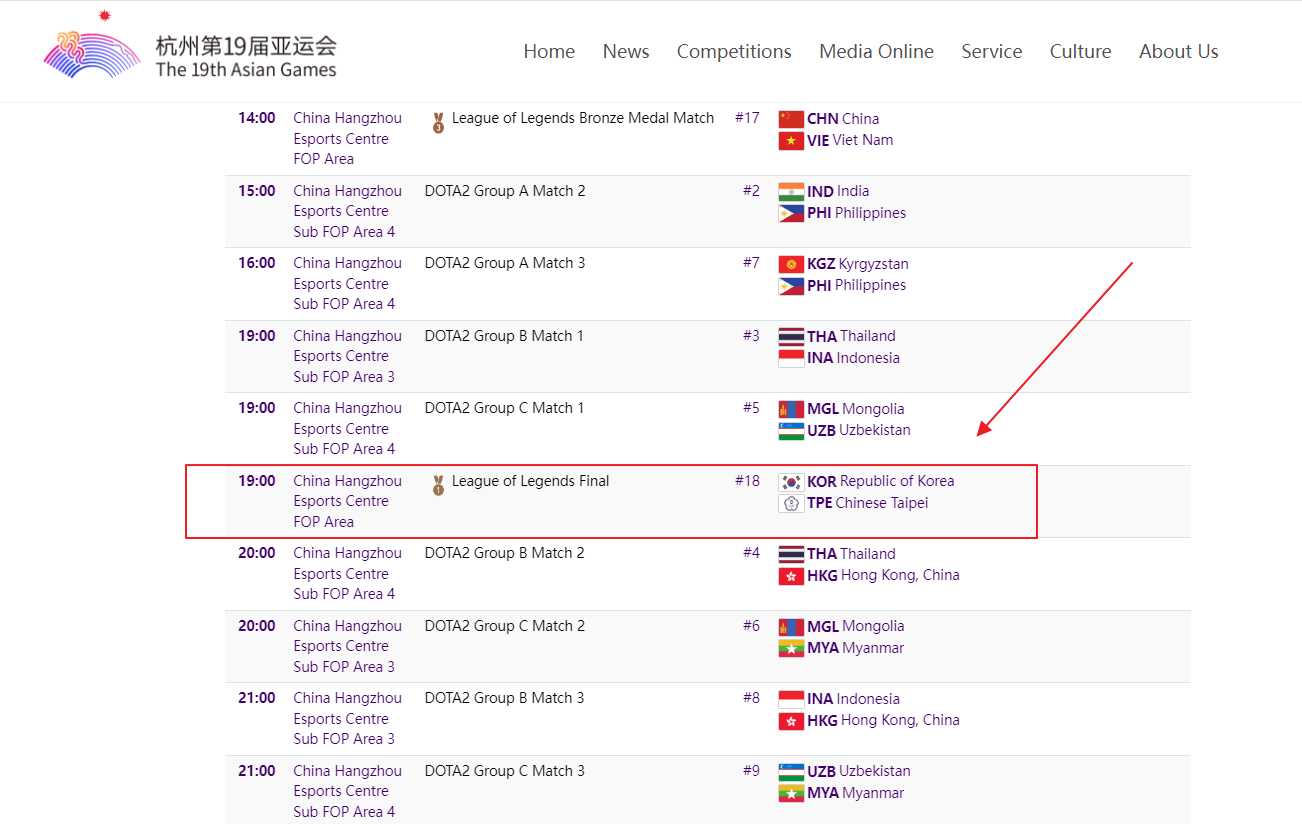Screen dimensions: 1302x824
Task: Click the Kyrgyzstan flag icon
Action: point(791,264)
